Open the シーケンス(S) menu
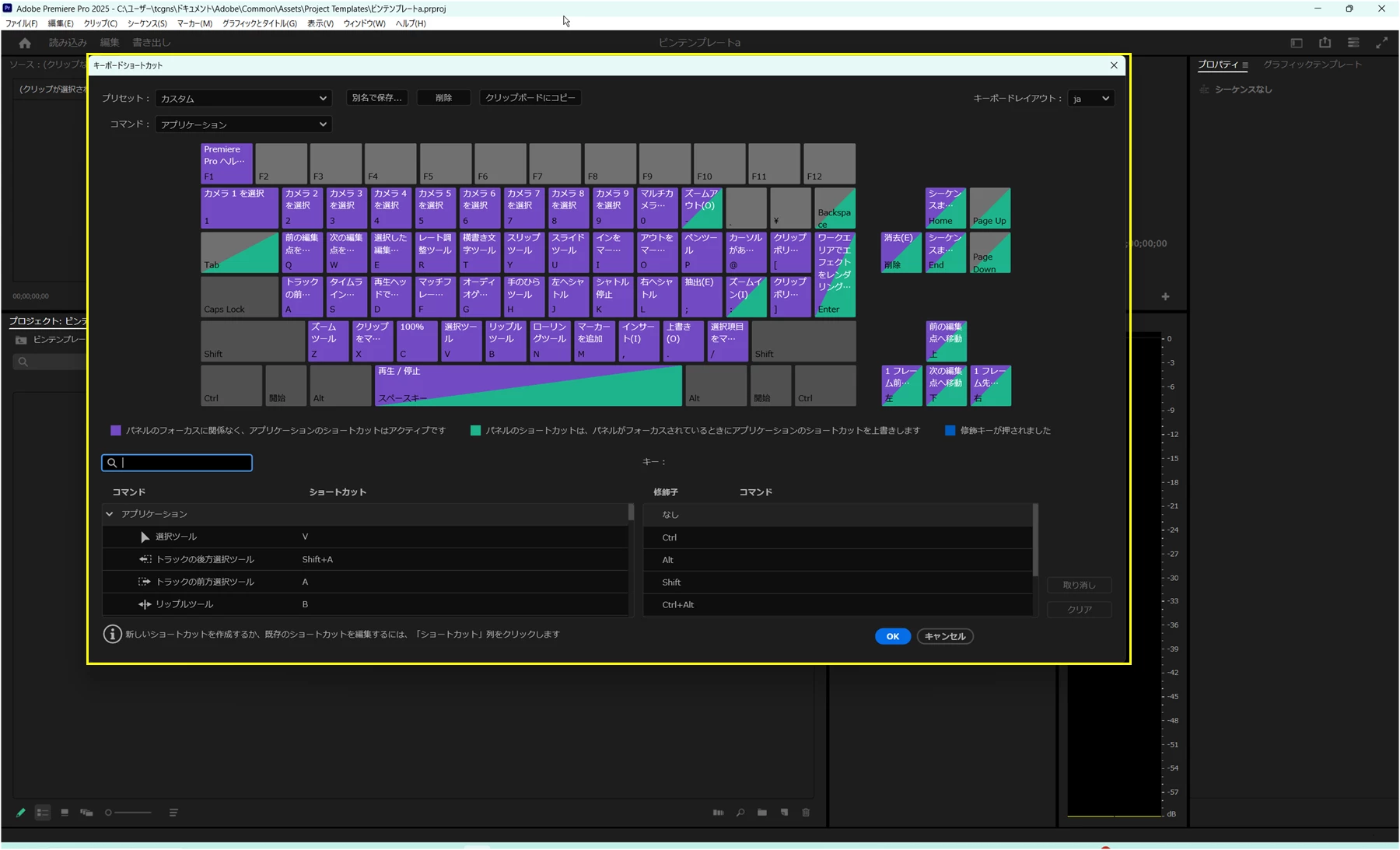Screen dimensions: 1400x850 pyautogui.click(x=147, y=23)
